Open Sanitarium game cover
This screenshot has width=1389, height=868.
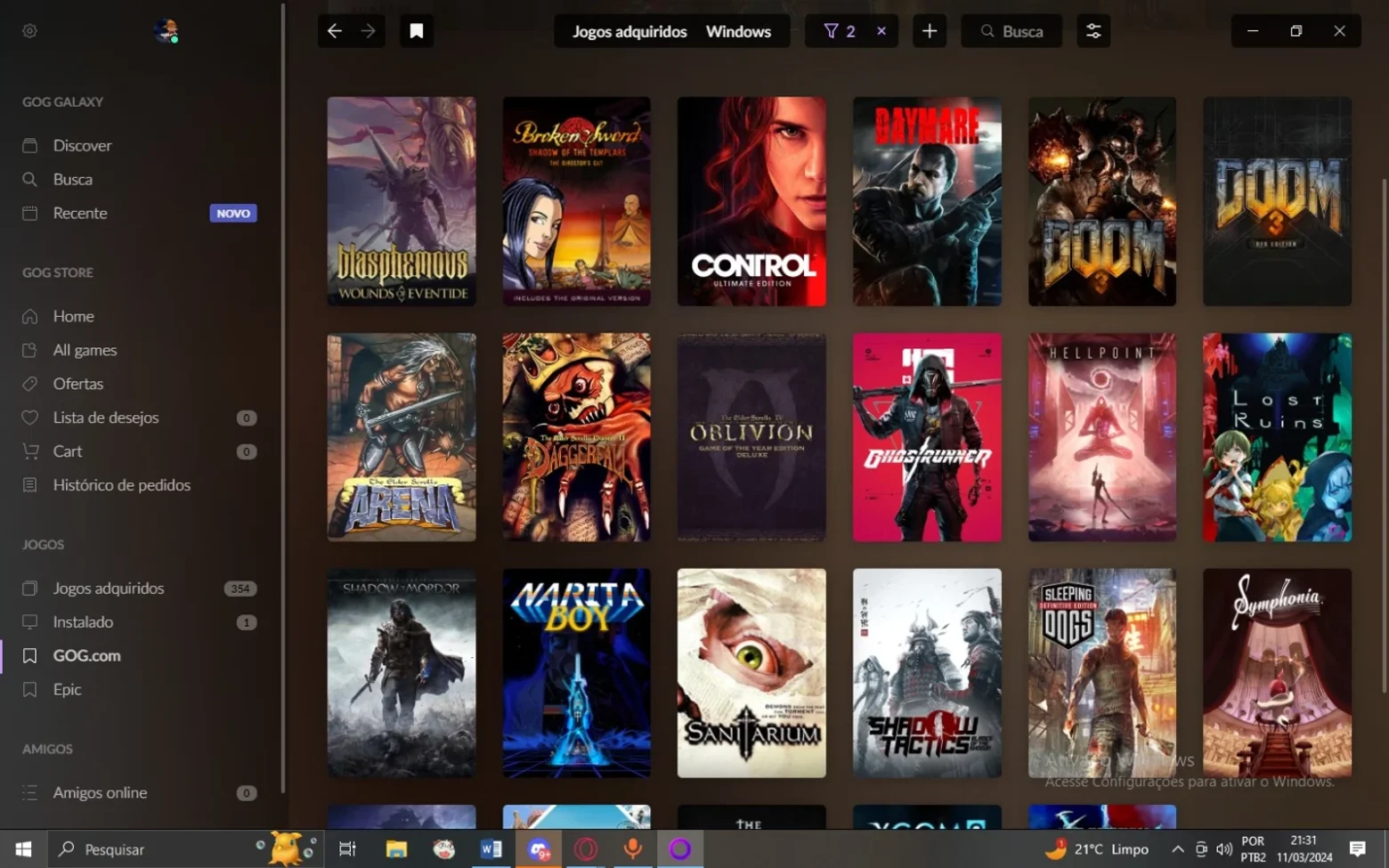(751, 673)
